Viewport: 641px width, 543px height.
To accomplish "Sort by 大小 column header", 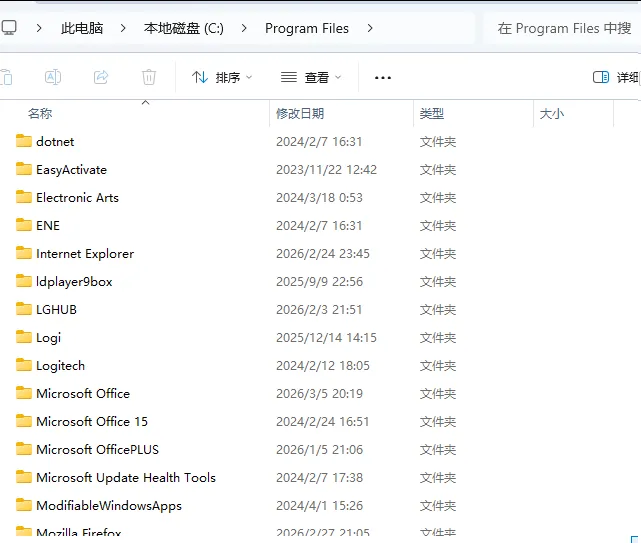I will [552, 114].
